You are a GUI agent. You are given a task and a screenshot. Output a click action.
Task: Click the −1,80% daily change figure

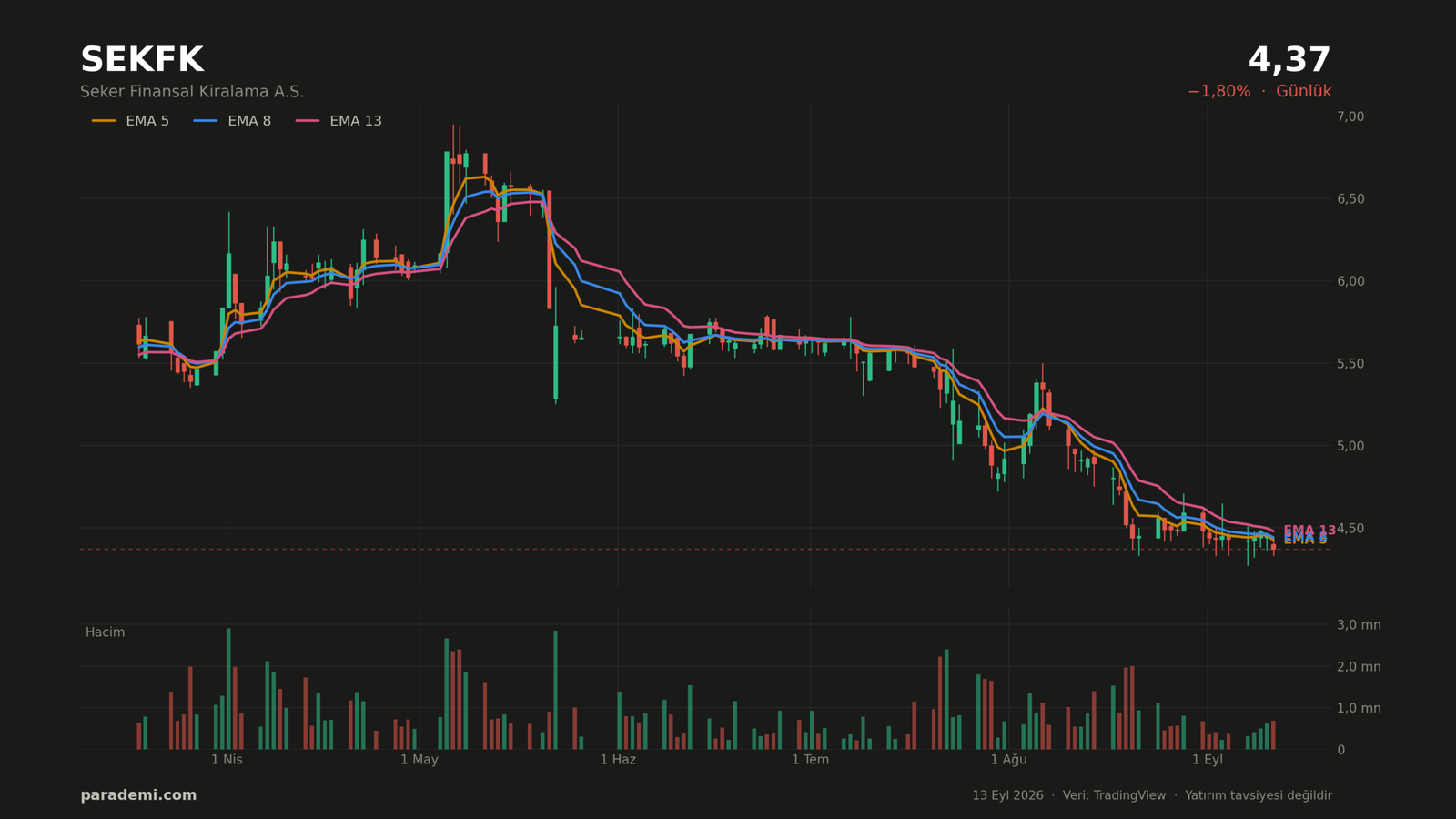(x=1218, y=91)
